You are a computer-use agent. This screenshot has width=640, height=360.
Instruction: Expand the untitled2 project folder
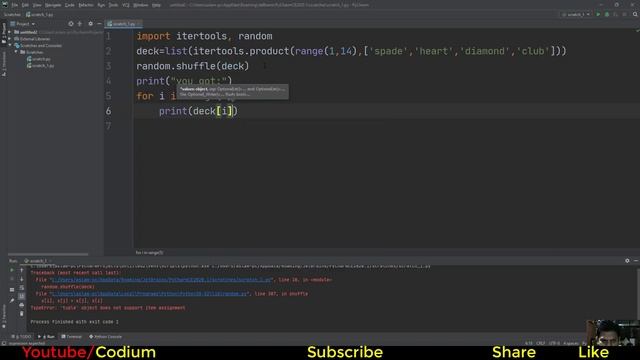click(10, 32)
